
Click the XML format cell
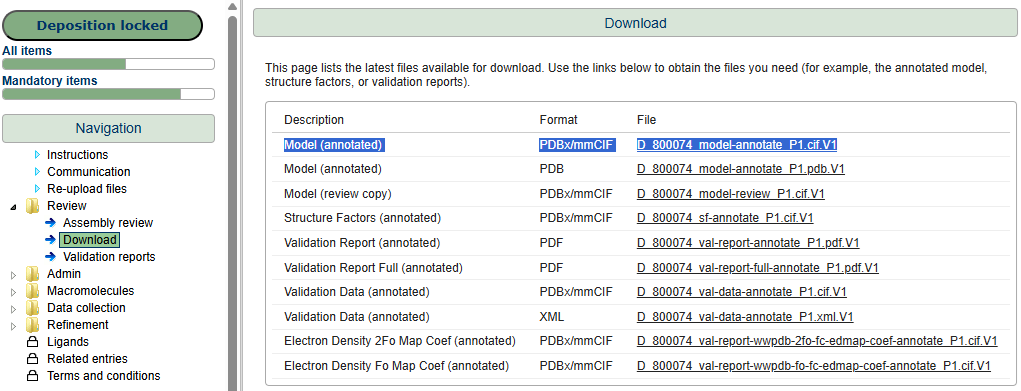tap(552, 317)
